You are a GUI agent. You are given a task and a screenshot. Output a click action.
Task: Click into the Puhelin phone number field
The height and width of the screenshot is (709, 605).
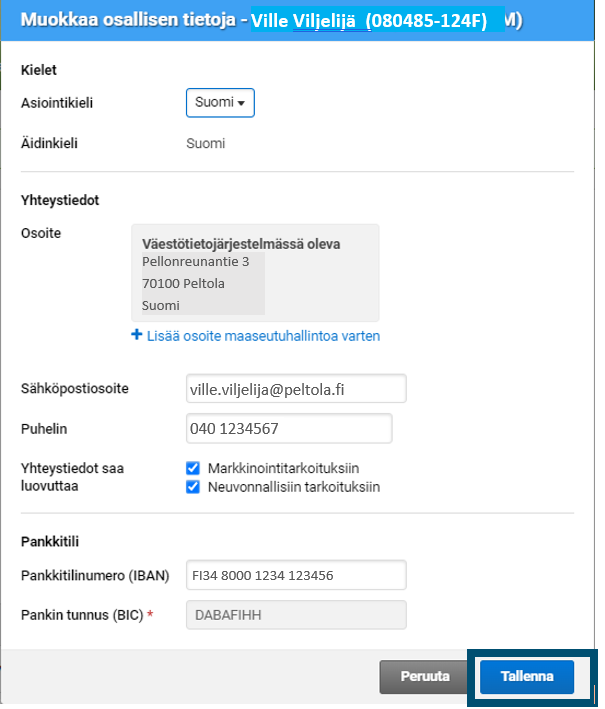289,428
